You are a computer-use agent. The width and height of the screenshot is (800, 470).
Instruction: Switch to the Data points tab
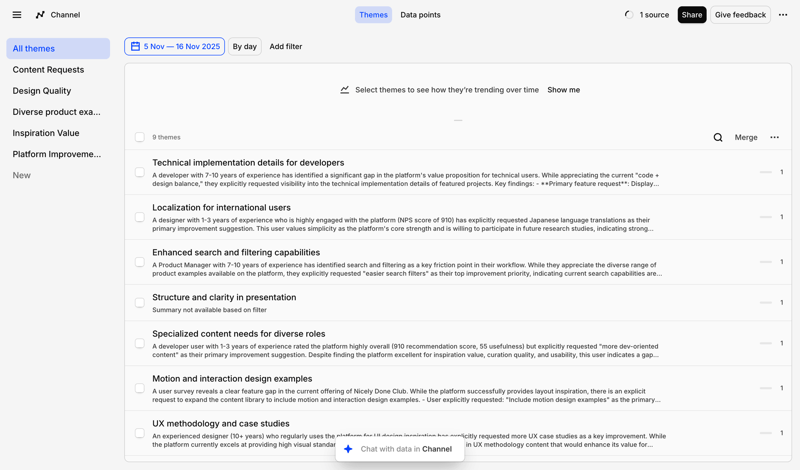[x=420, y=15]
